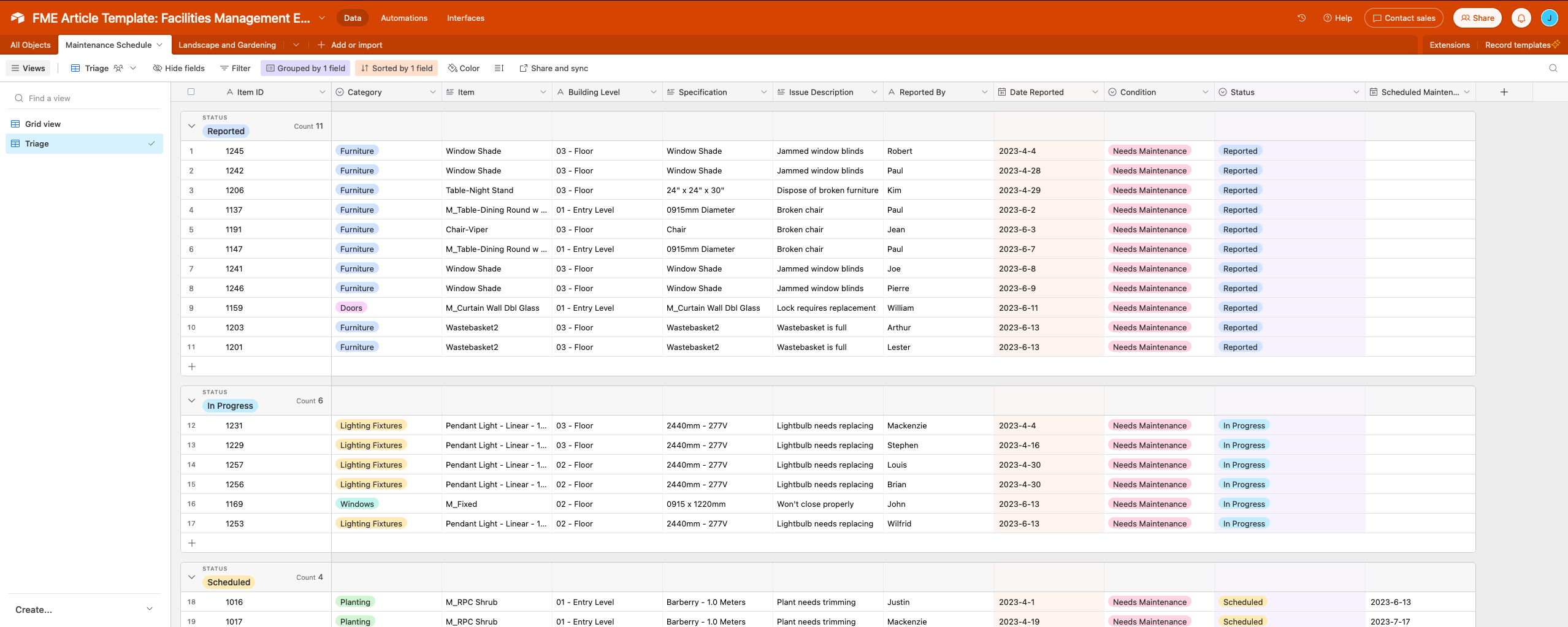Click the Airtable home logo
The height and width of the screenshot is (627, 1568).
pyautogui.click(x=17, y=18)
